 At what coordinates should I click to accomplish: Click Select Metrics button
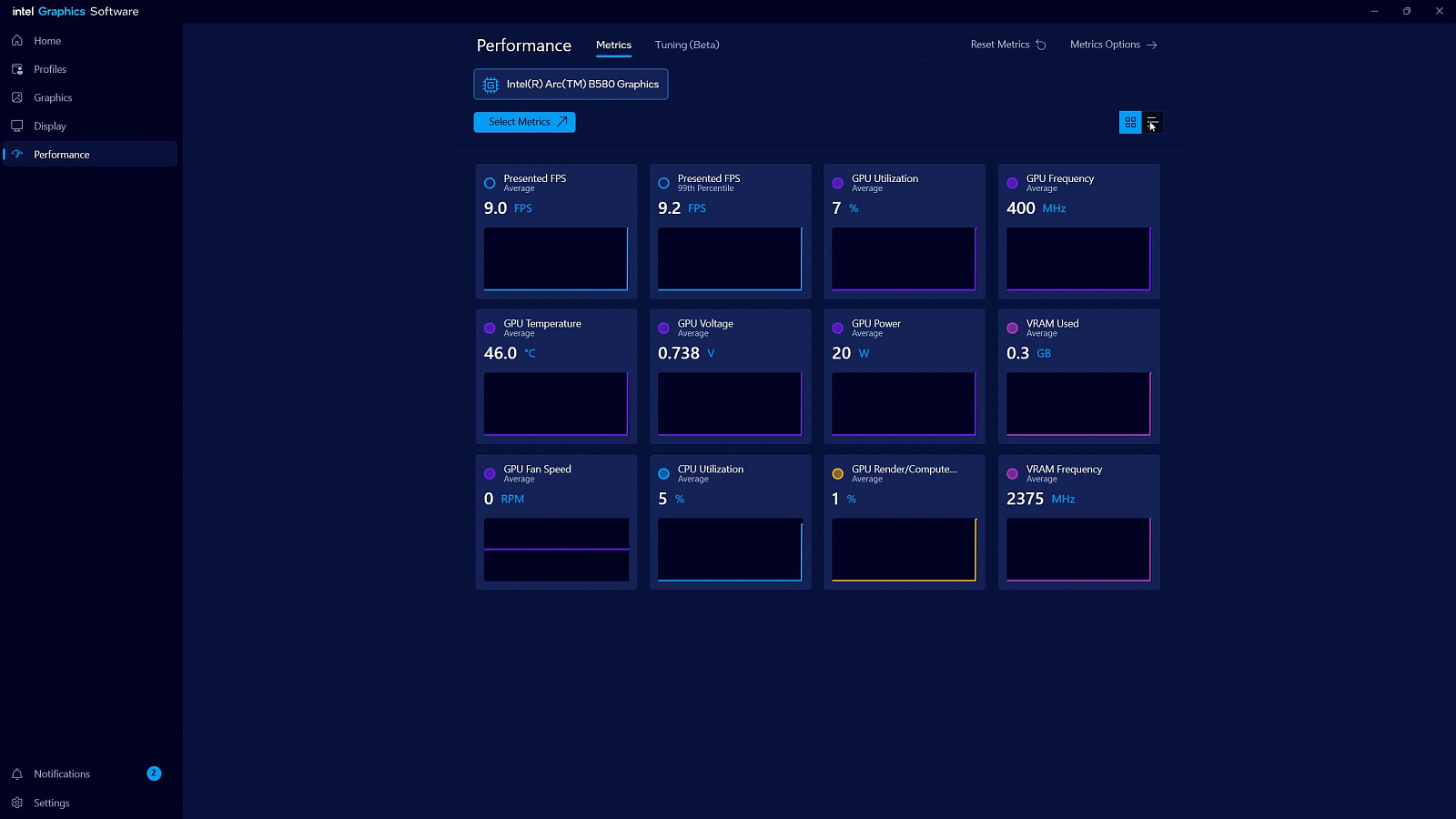524,122
